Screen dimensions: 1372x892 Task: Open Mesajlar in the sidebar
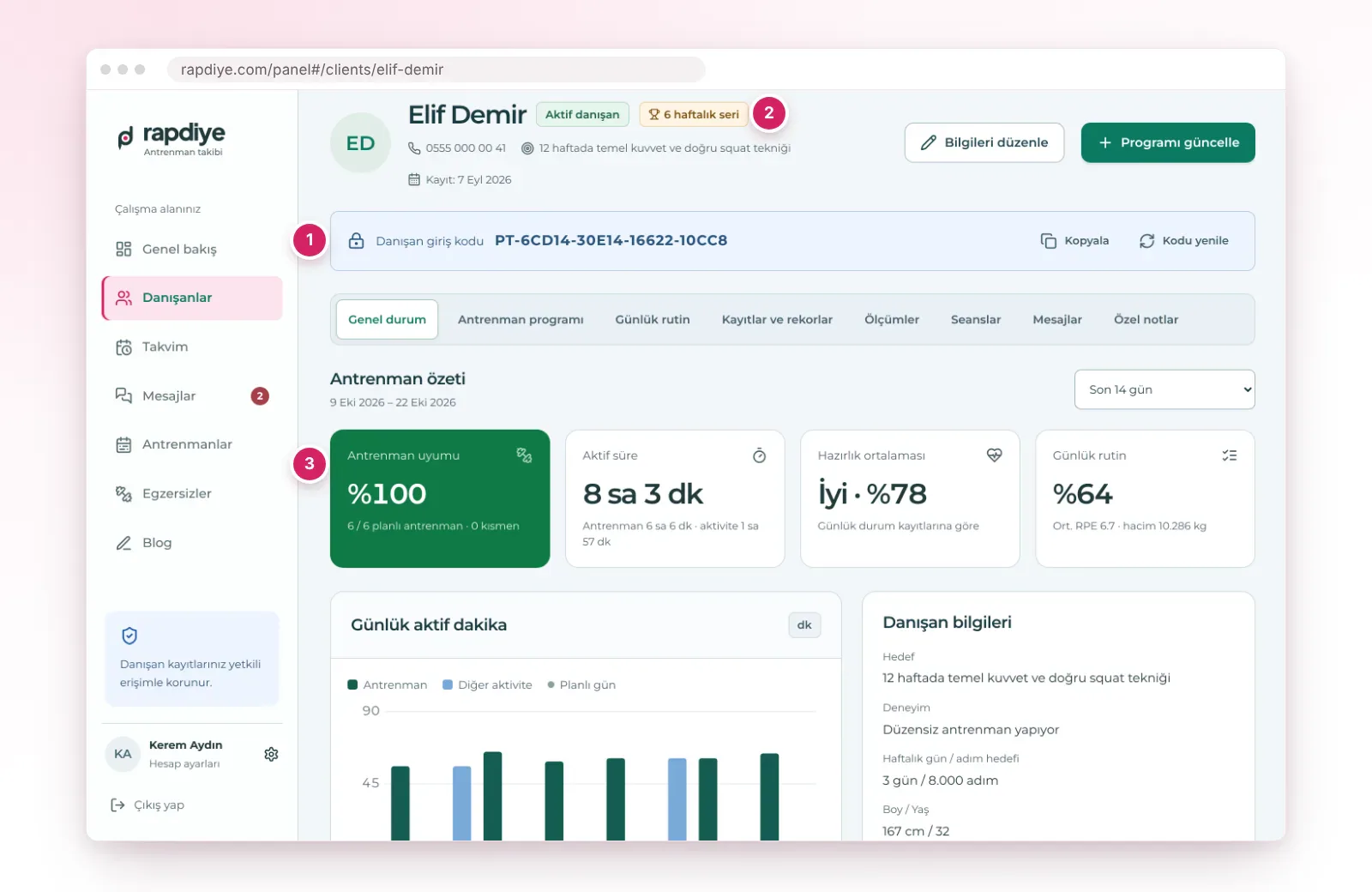(192, 395)
